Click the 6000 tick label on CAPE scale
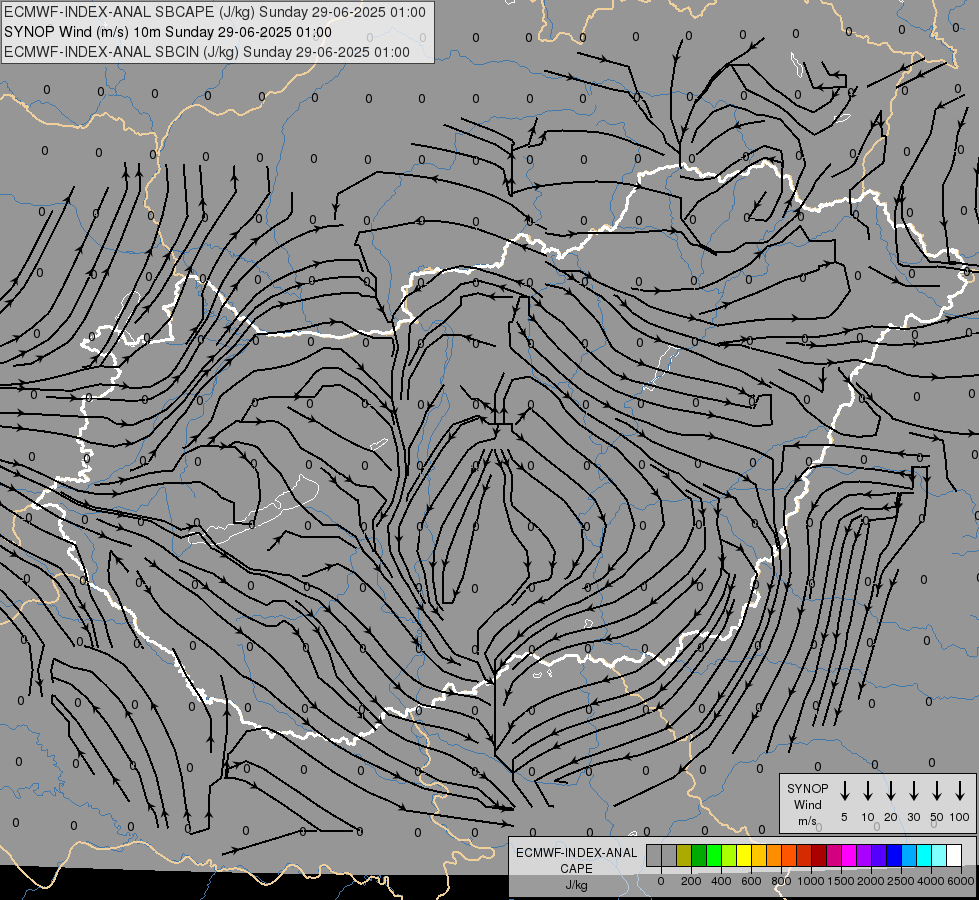 (961, 881)
